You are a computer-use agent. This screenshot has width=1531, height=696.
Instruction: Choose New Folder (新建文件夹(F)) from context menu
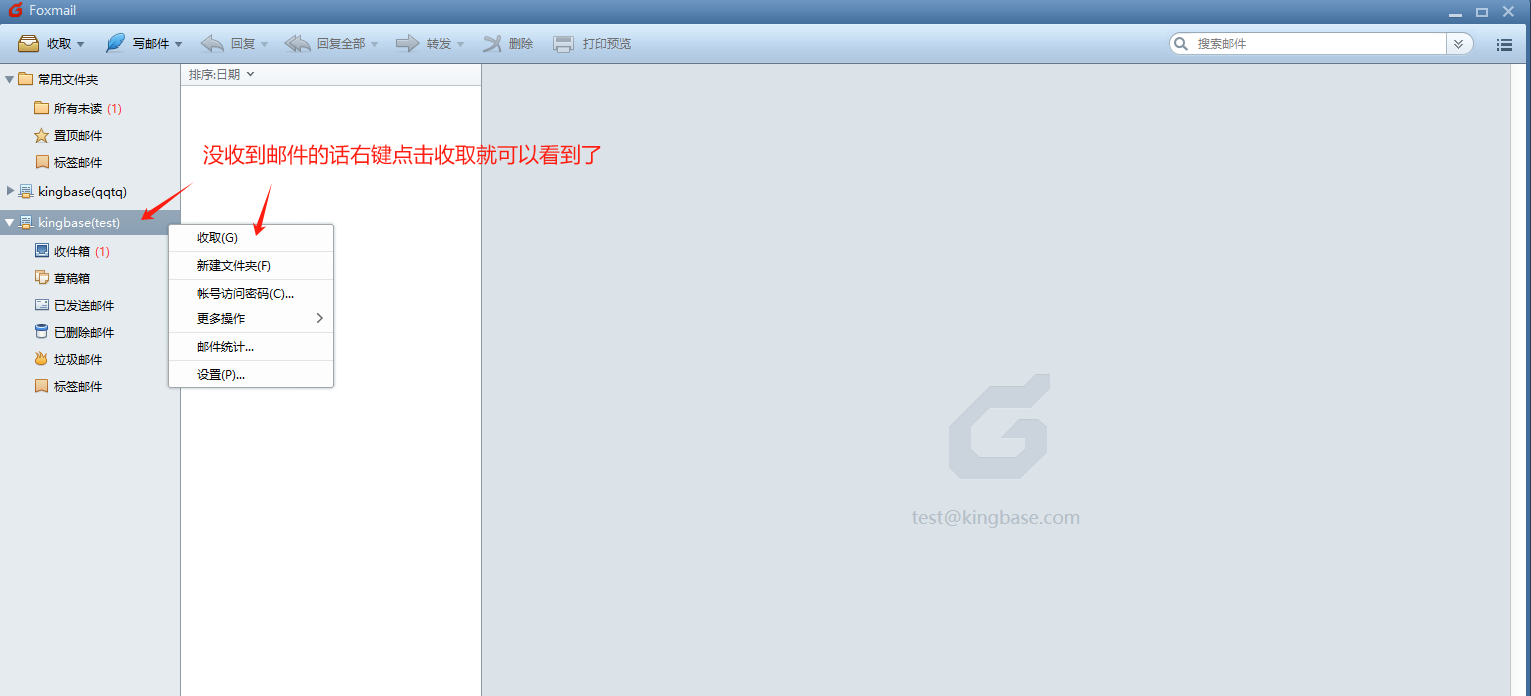(x=233, y=266)
